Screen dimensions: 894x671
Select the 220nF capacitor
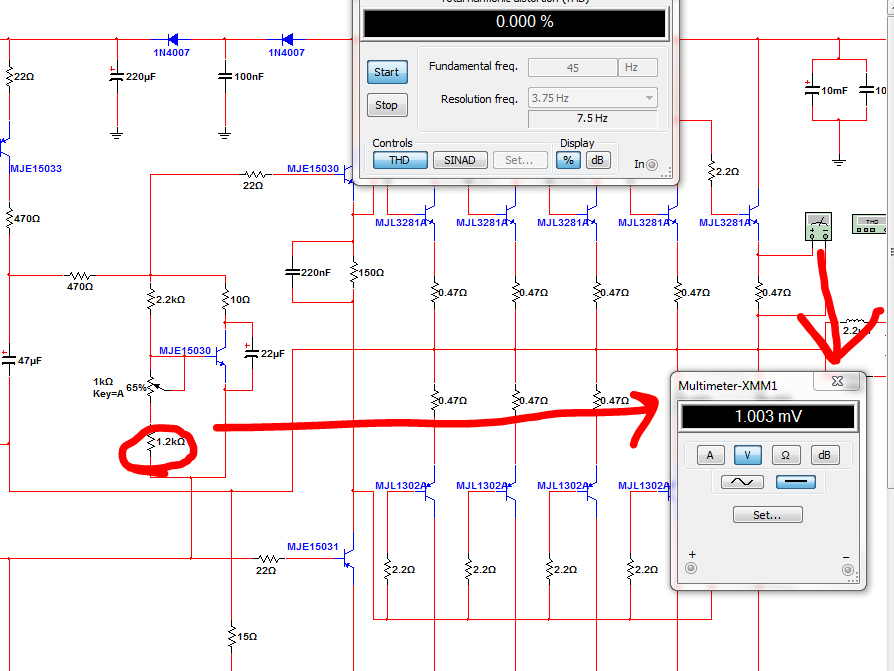tap(292, 273)
